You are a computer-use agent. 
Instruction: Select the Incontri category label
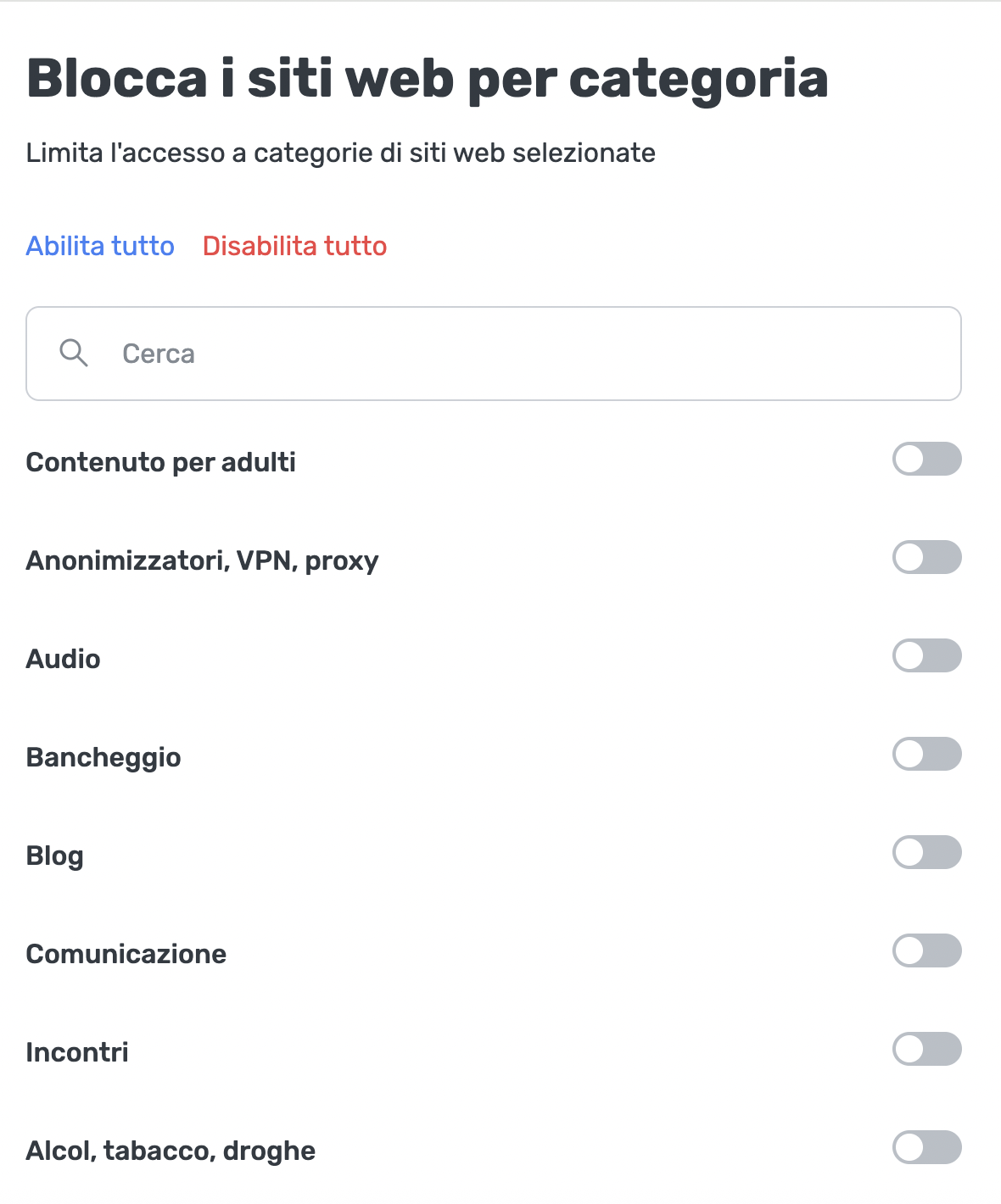[77, 1052]
